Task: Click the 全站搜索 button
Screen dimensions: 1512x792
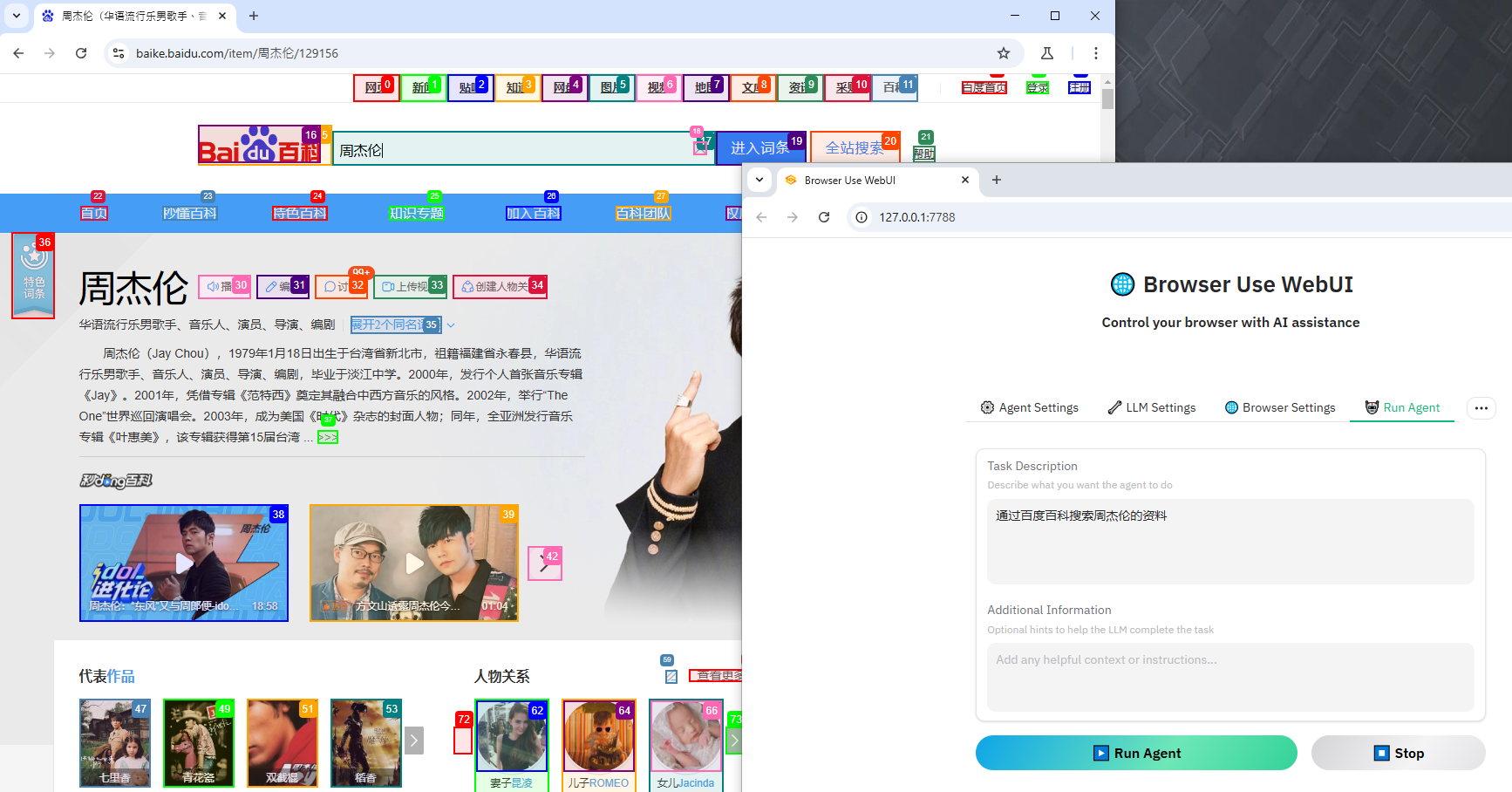Action: (855, 148)
